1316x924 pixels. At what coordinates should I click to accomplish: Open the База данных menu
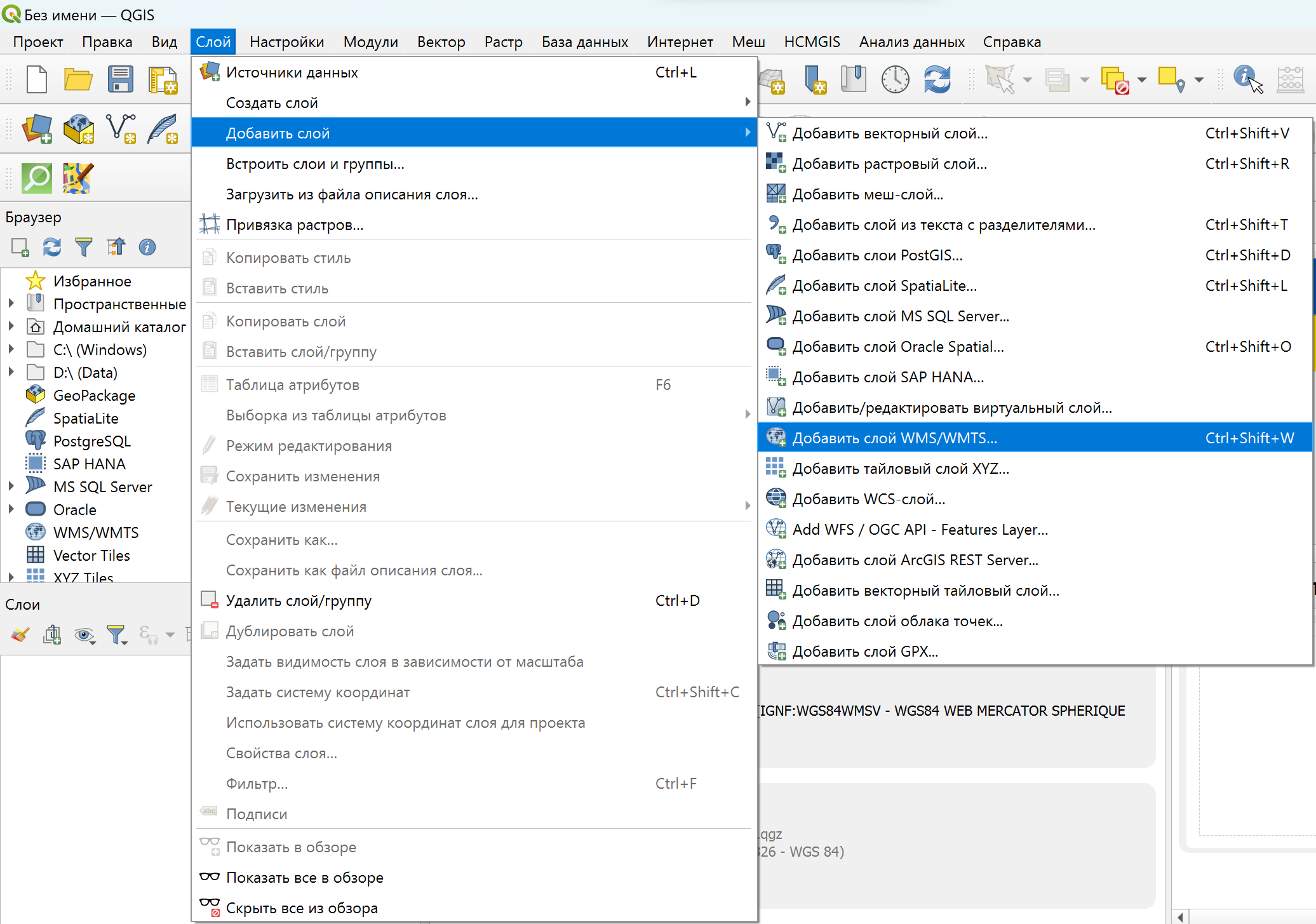click(585, 42)
